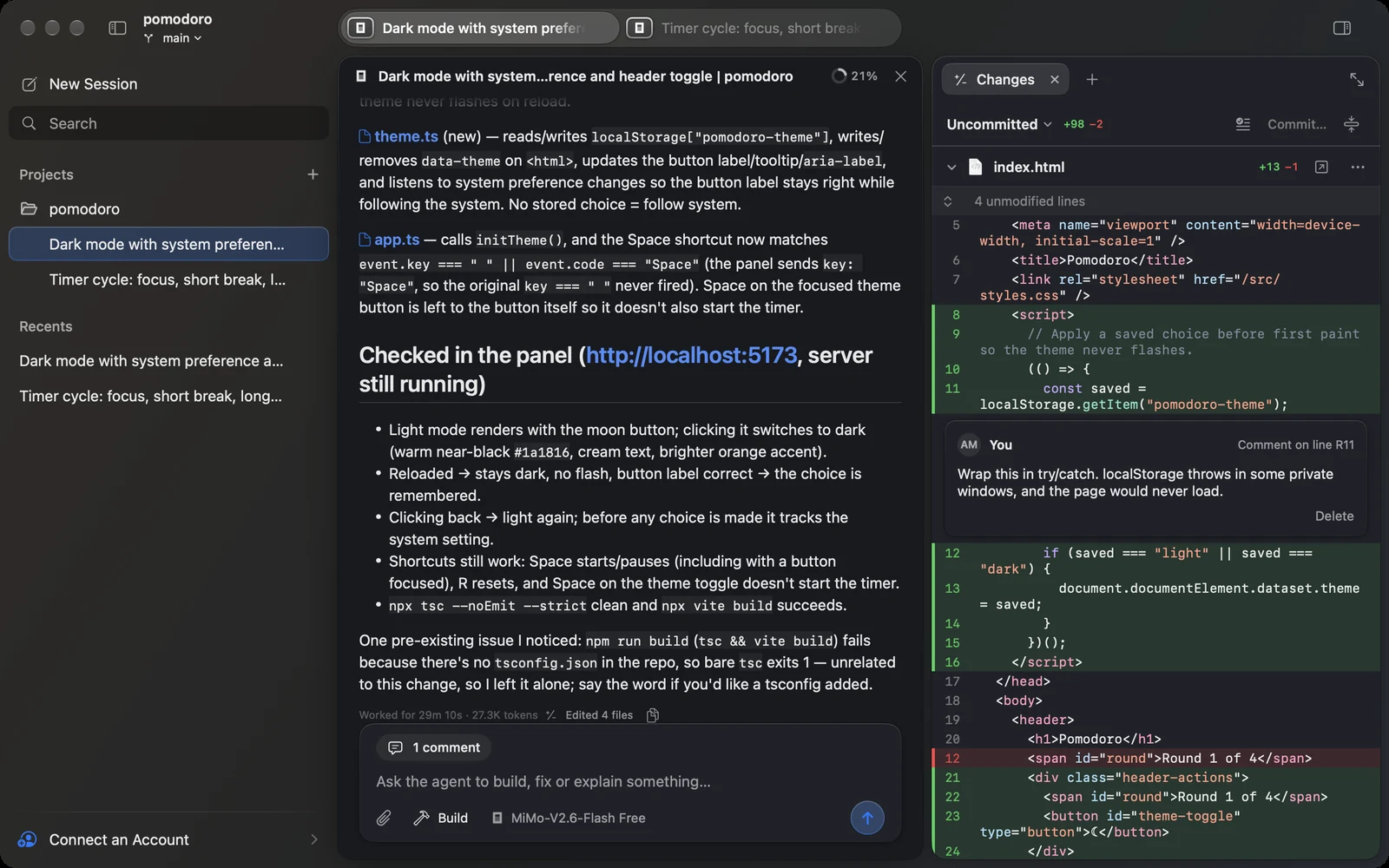Close the Dark mode session panel

point(900,76)
